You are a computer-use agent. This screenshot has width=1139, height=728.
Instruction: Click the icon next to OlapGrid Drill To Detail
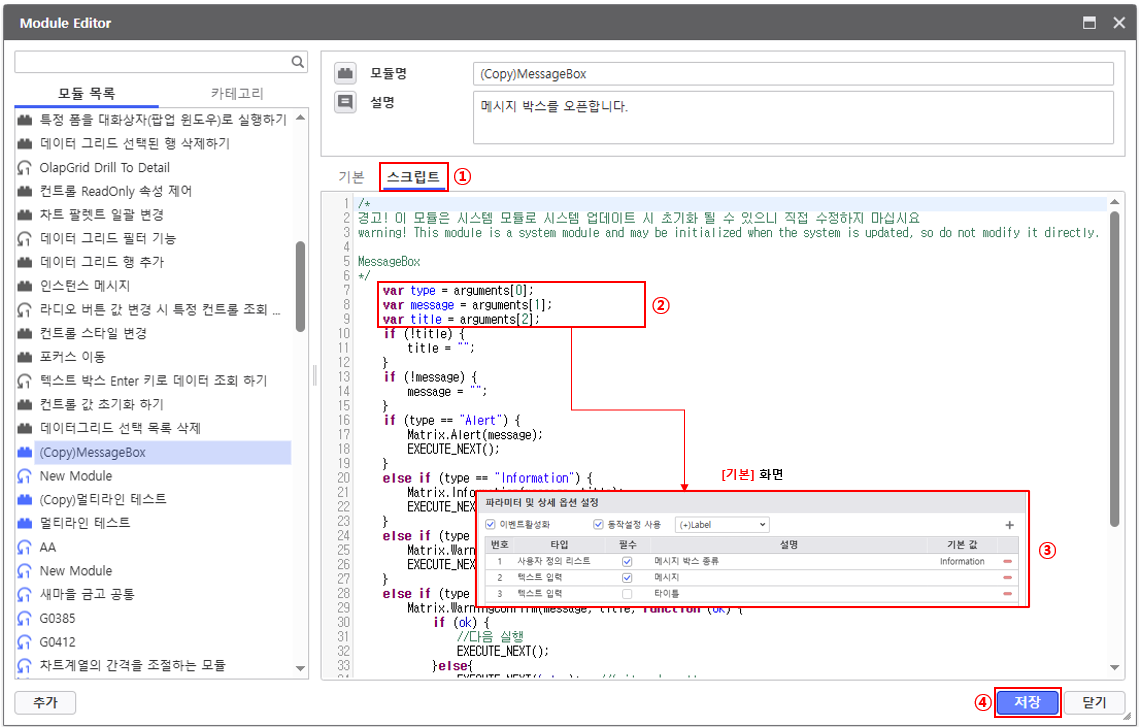tap(25, 168)
